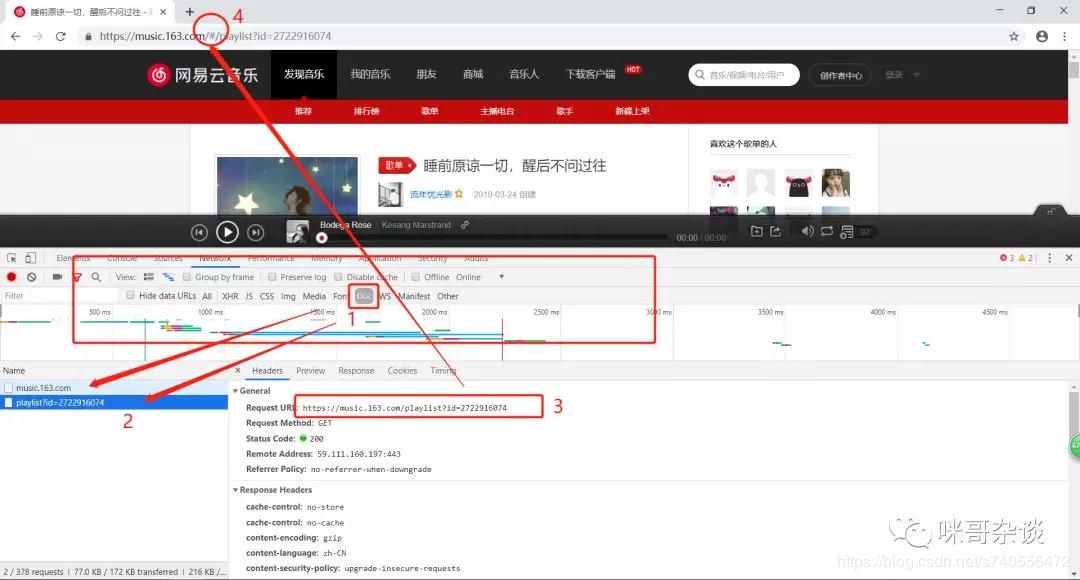Open the 排行榜 navigation link
Image resolution: width=1080 pixels, height=580 pixels.
click(x=366, y=111)
